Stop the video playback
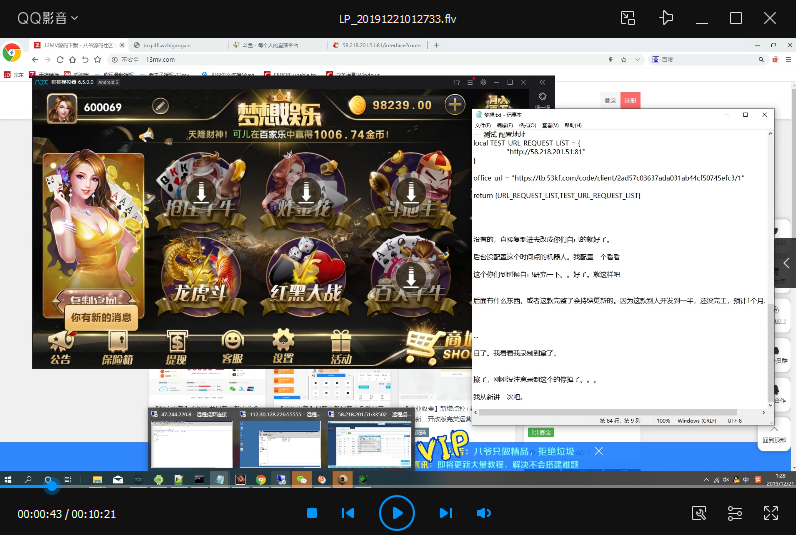 pyautogui.click(x=312, y=513)
